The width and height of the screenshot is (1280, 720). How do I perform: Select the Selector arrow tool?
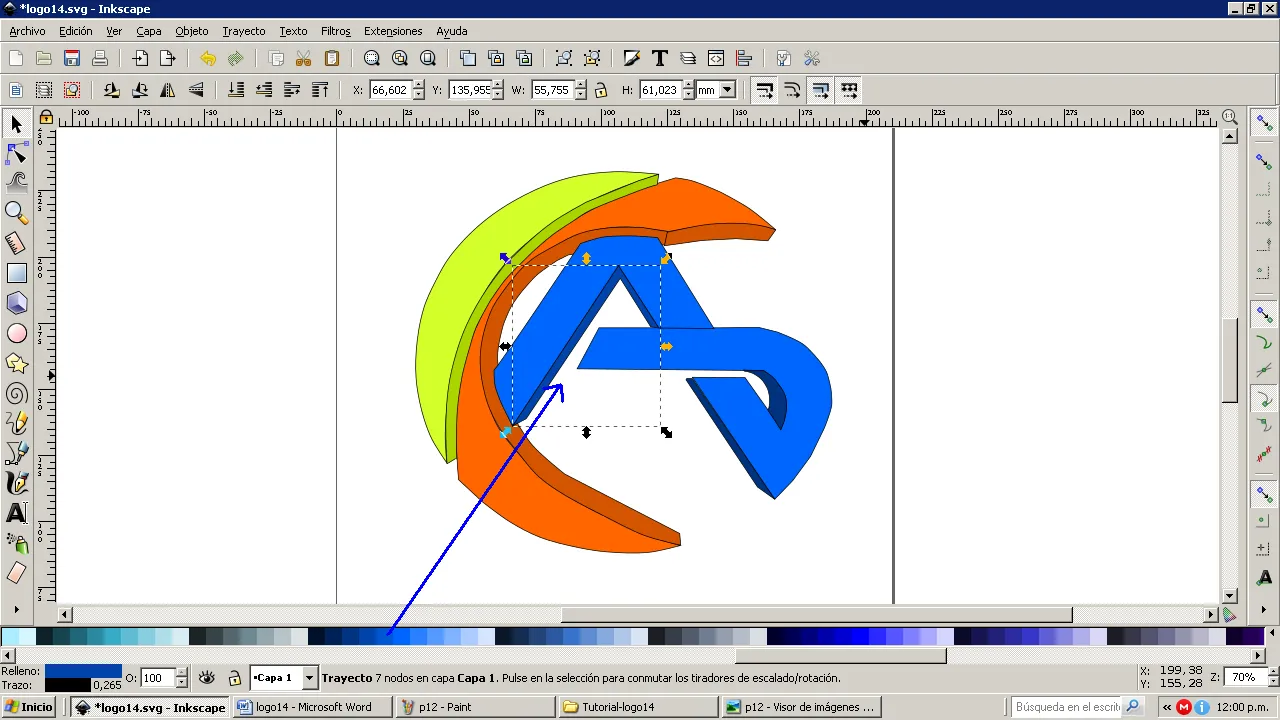tap(16, 124)
